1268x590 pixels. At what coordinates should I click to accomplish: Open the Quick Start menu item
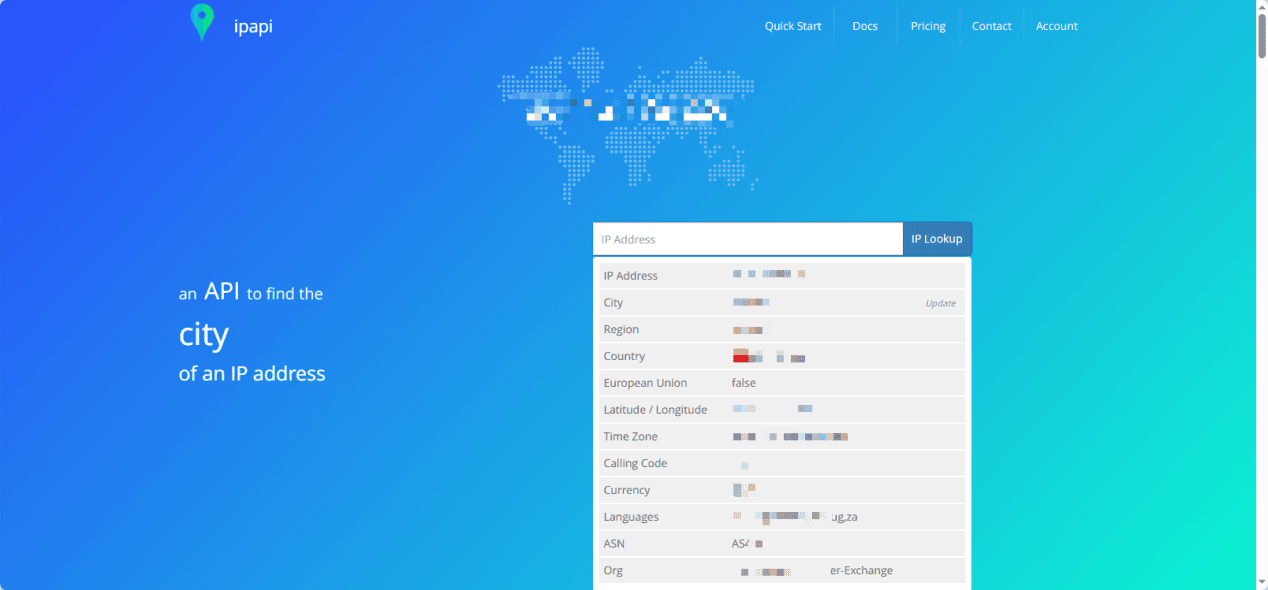[793, 26]
